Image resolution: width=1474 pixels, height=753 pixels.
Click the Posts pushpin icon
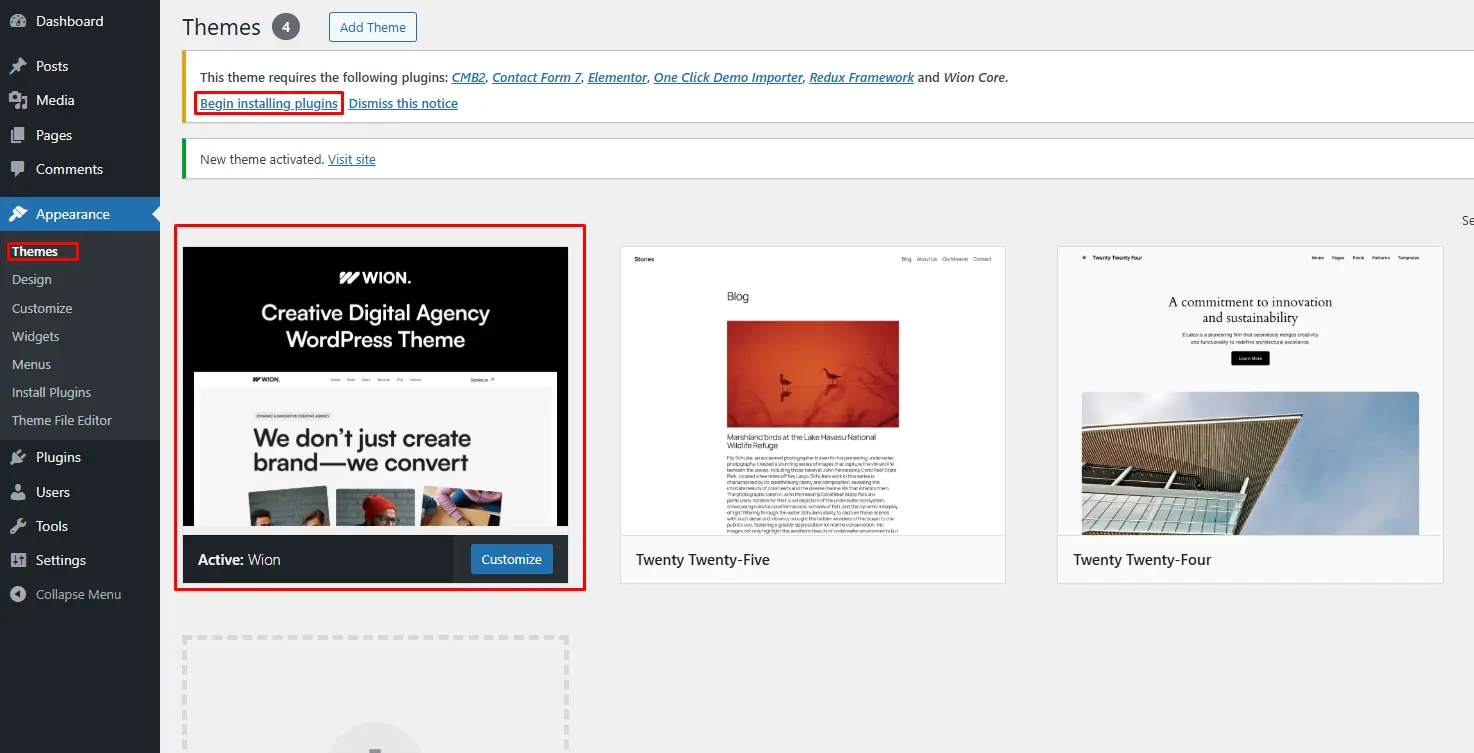[18, 66]
